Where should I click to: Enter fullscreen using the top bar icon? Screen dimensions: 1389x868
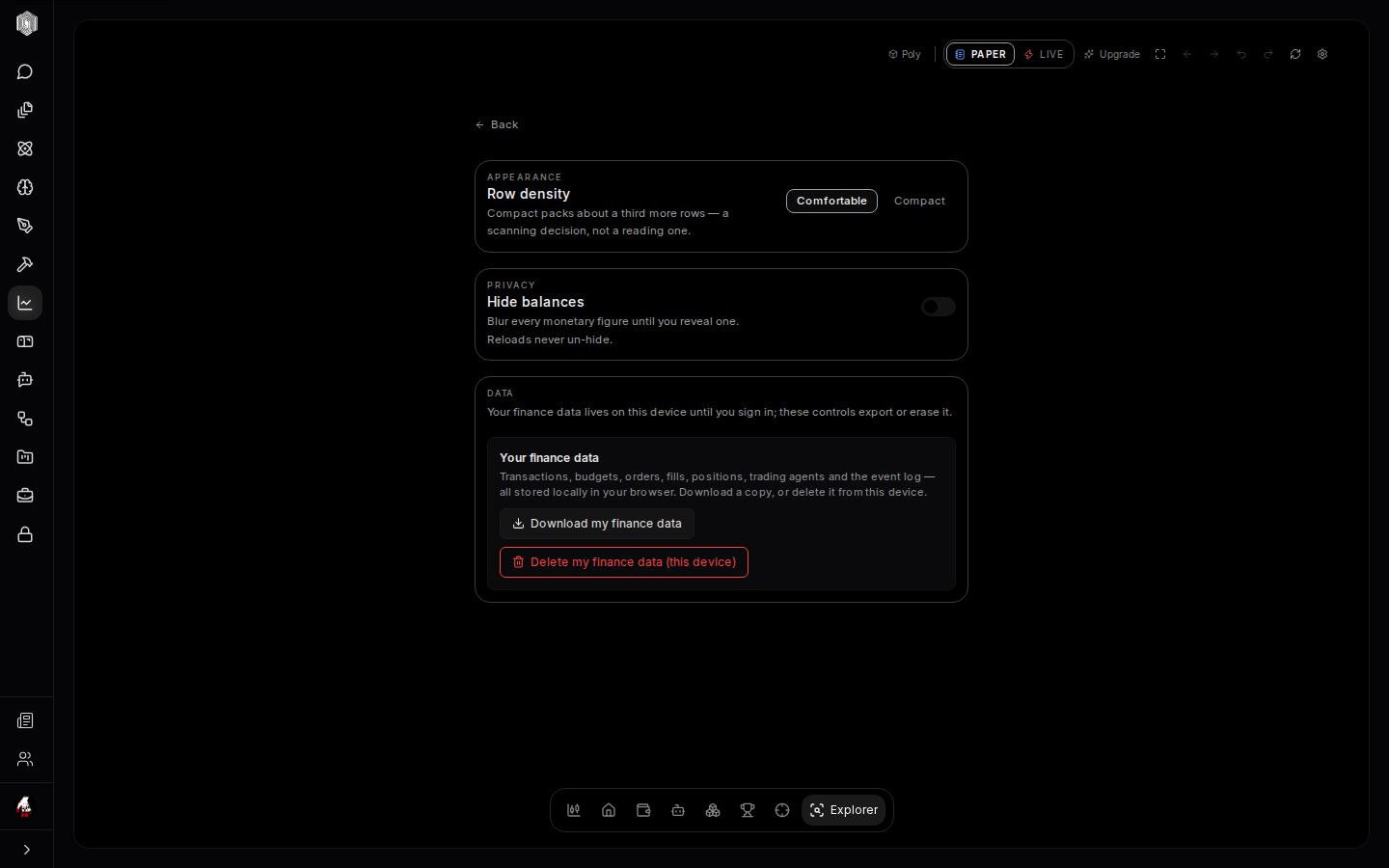tap(1160, 54)
